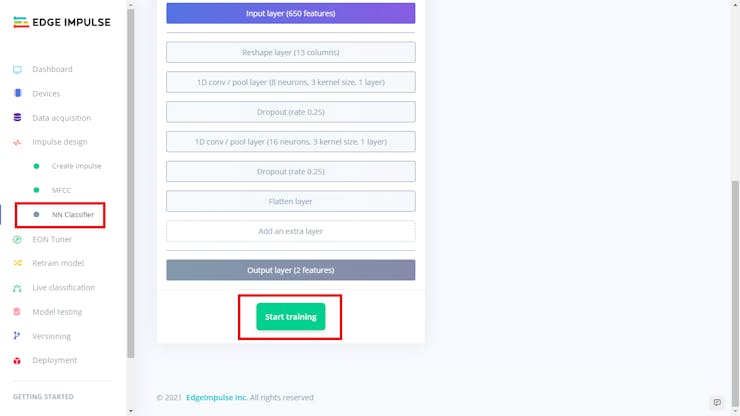Click the Devices icon in sidebar
740x416 pixels.
(17, 94)
